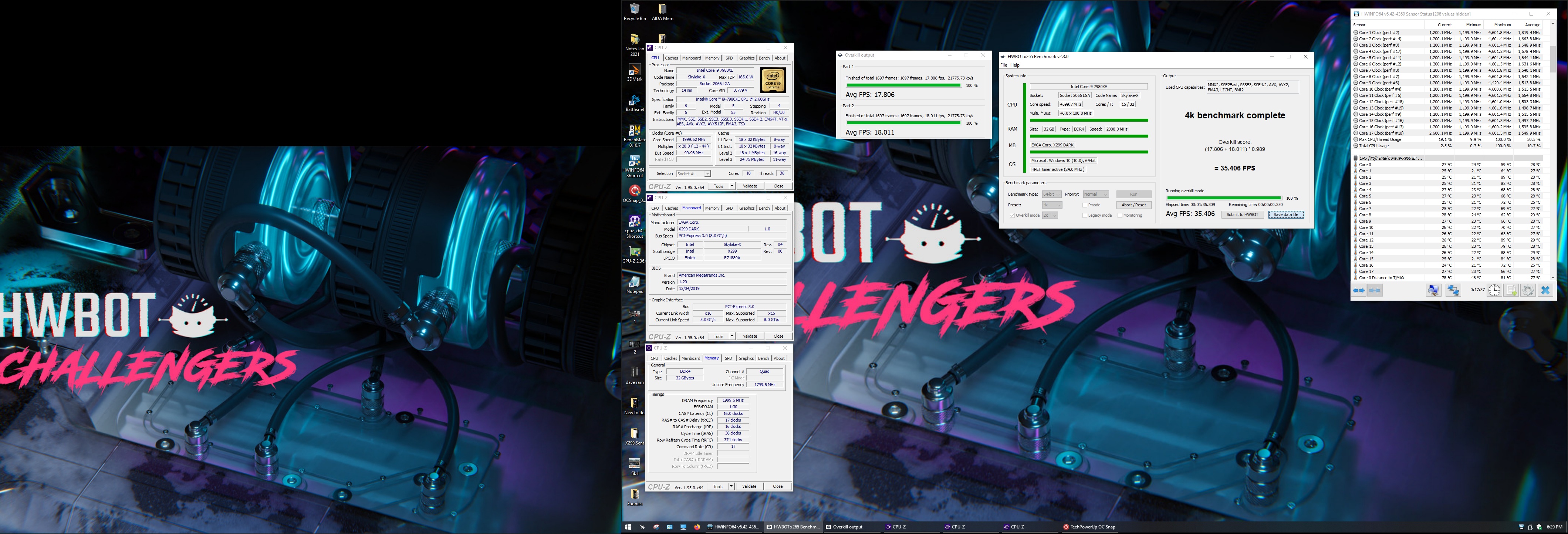Open Overkill mode 2x multiplier dropdown
This screenshot has width=1568, height=534.
1050,215
